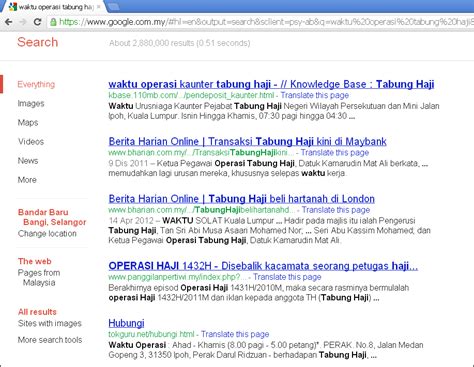
Task: Open 'Tabung Haji beli hartanah di London' result
Action: click(241, 199)
